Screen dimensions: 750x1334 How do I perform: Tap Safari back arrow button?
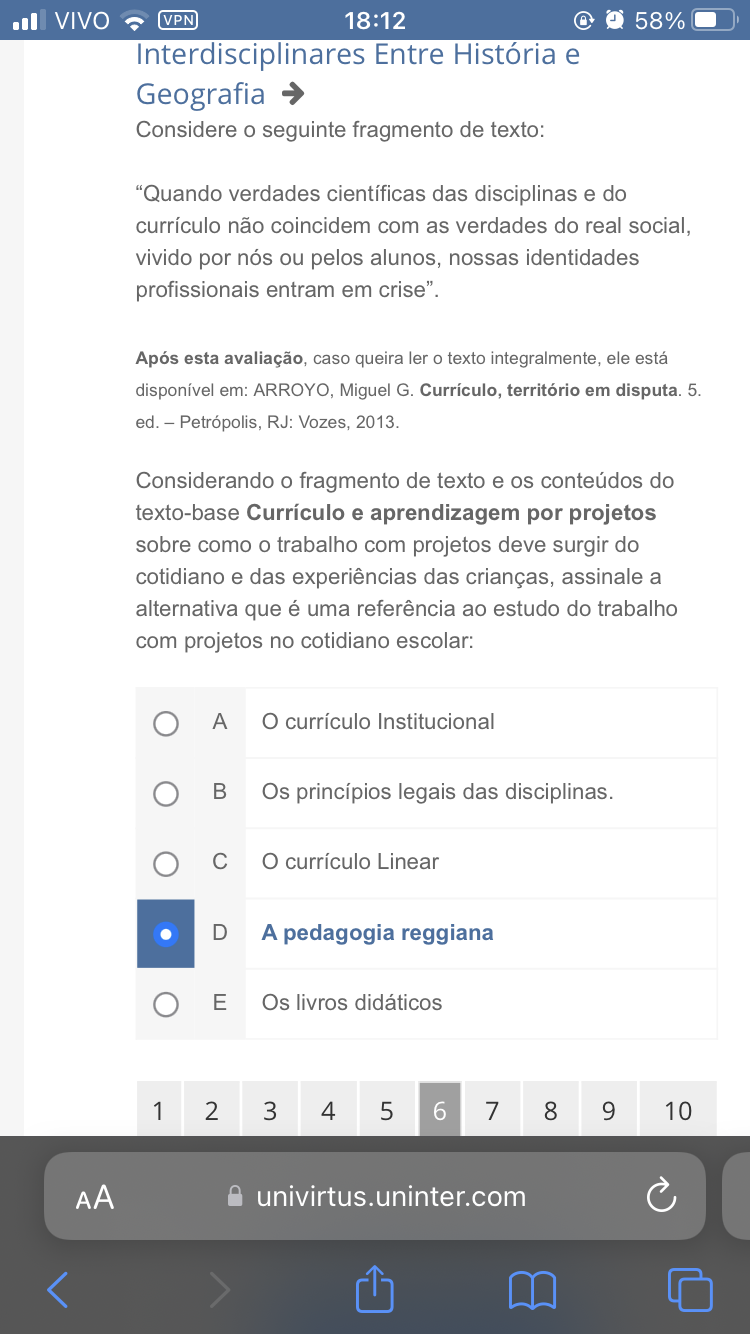pyautogui.click(x=58, y=1290)
